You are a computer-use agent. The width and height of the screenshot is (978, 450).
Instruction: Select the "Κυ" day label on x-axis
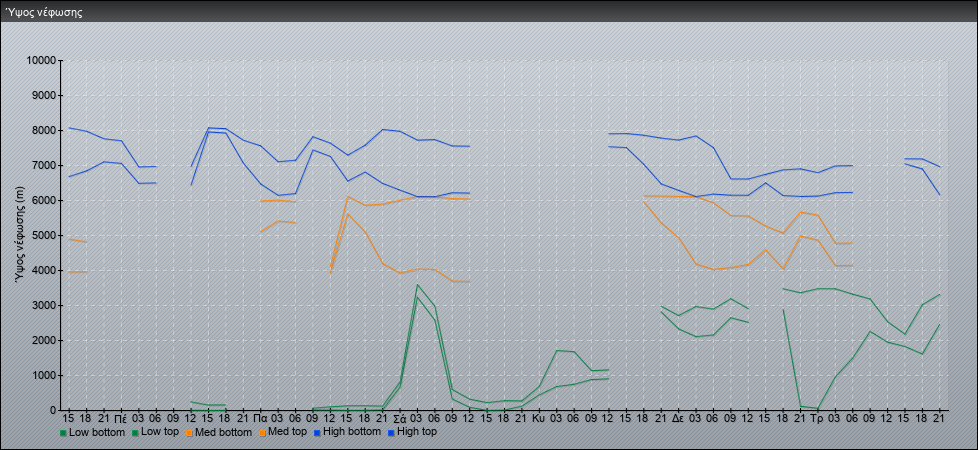point(539,418)
